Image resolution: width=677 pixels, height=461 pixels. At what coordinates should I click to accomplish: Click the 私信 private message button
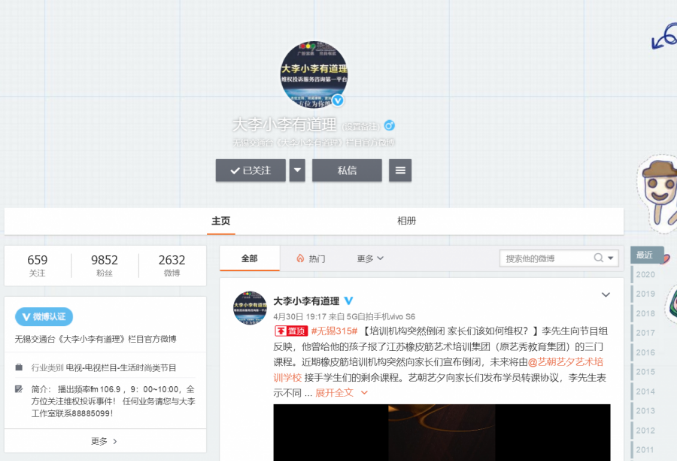347,170
